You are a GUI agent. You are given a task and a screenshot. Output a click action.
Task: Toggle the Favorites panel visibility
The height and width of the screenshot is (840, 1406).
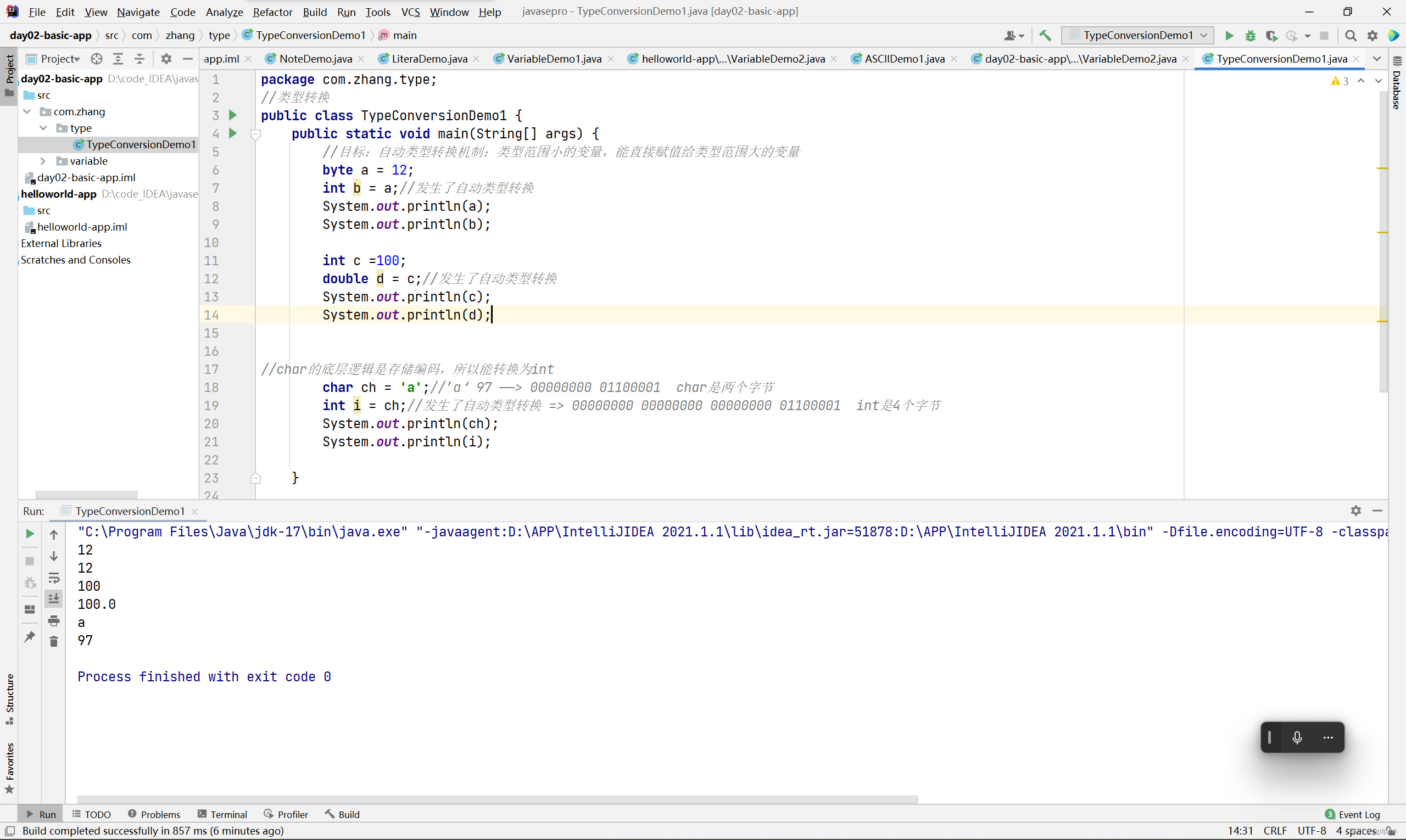coord(9,774)
